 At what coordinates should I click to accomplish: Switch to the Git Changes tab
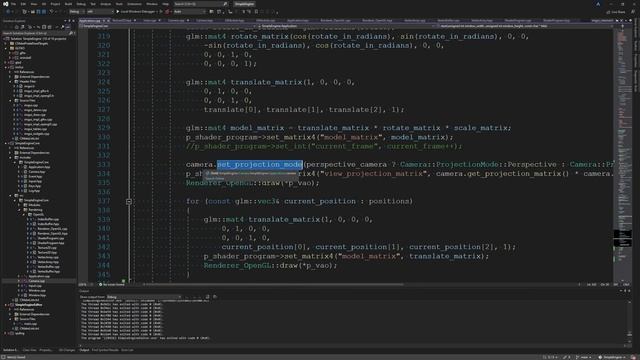coord(67,350)
